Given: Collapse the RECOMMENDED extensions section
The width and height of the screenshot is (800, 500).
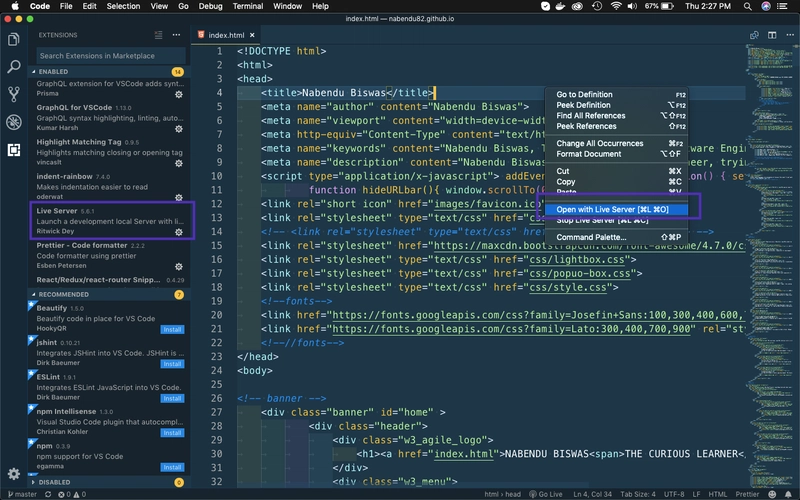Looking at the screenshot, I should (109, 294).
